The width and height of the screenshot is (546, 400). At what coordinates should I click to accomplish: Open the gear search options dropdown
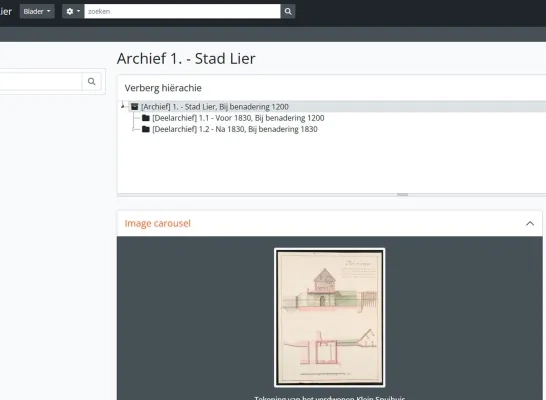[73, 11]
